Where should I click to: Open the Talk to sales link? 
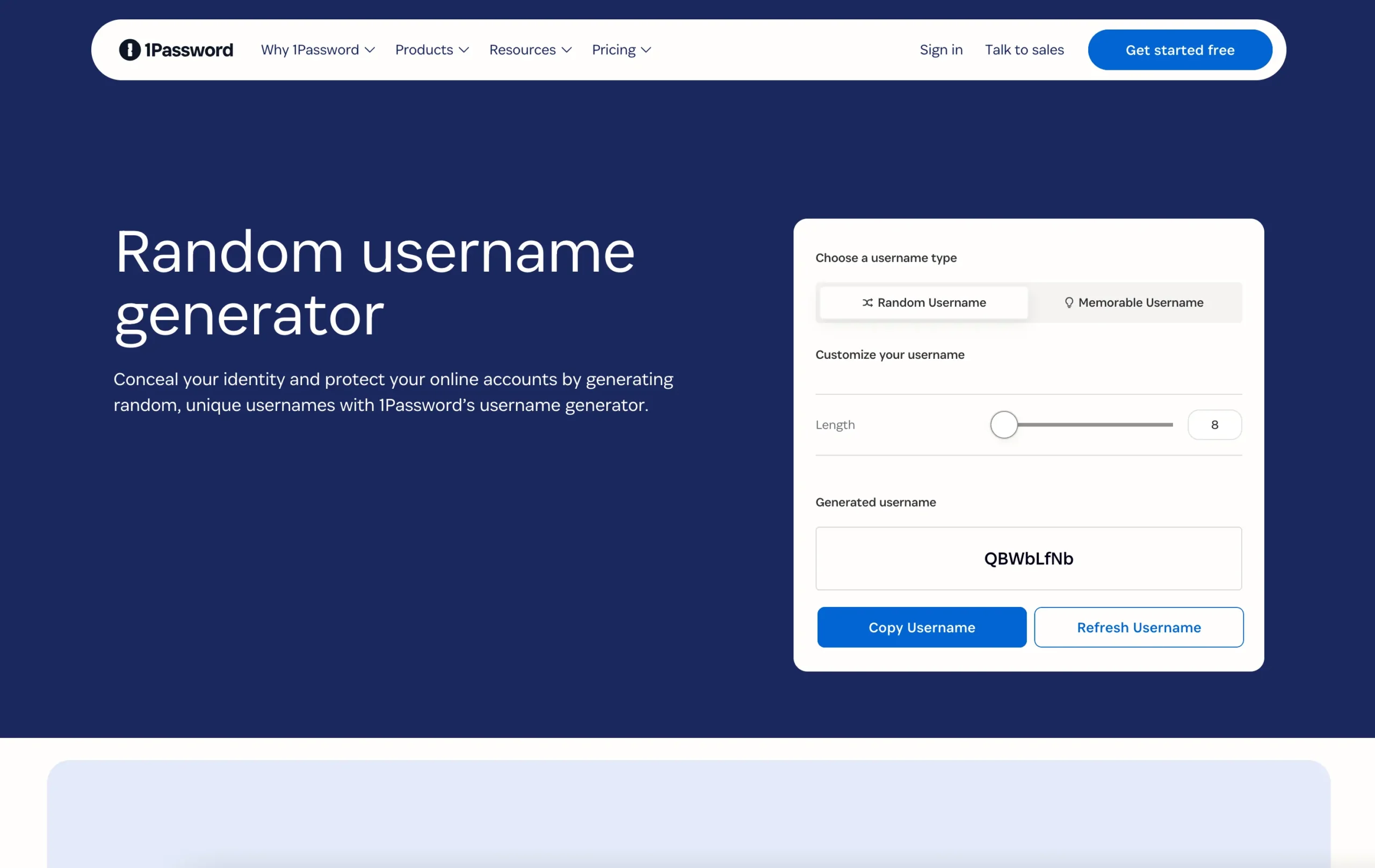(x=1024, y=49)
